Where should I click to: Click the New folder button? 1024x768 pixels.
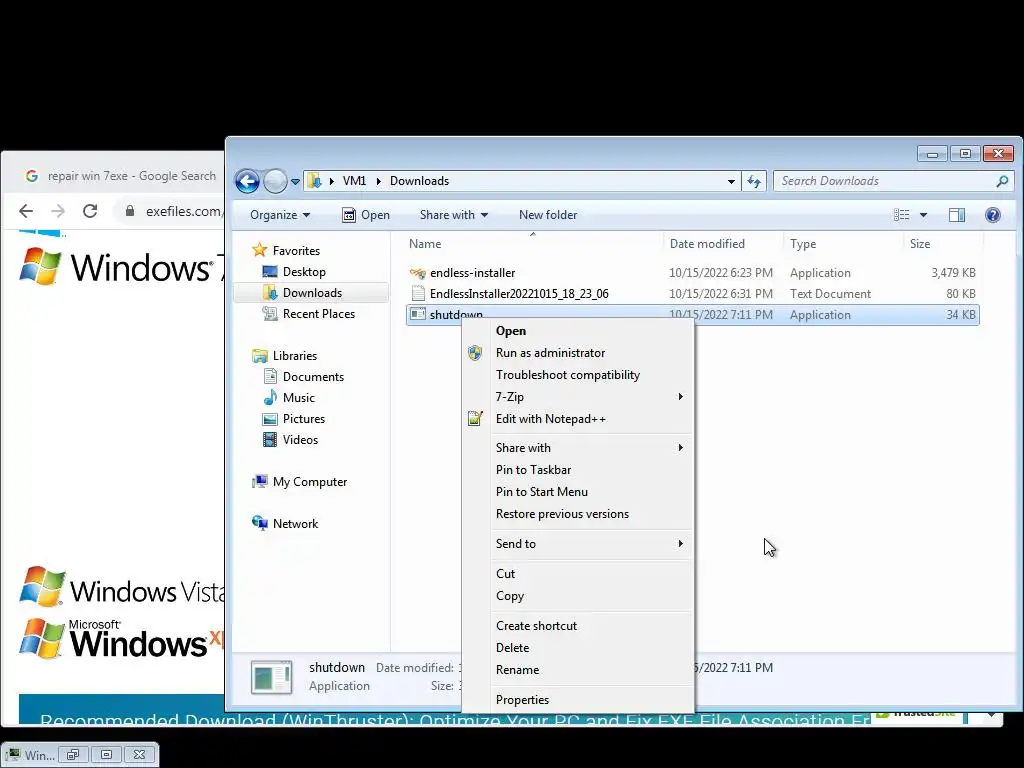pos(548,215)
